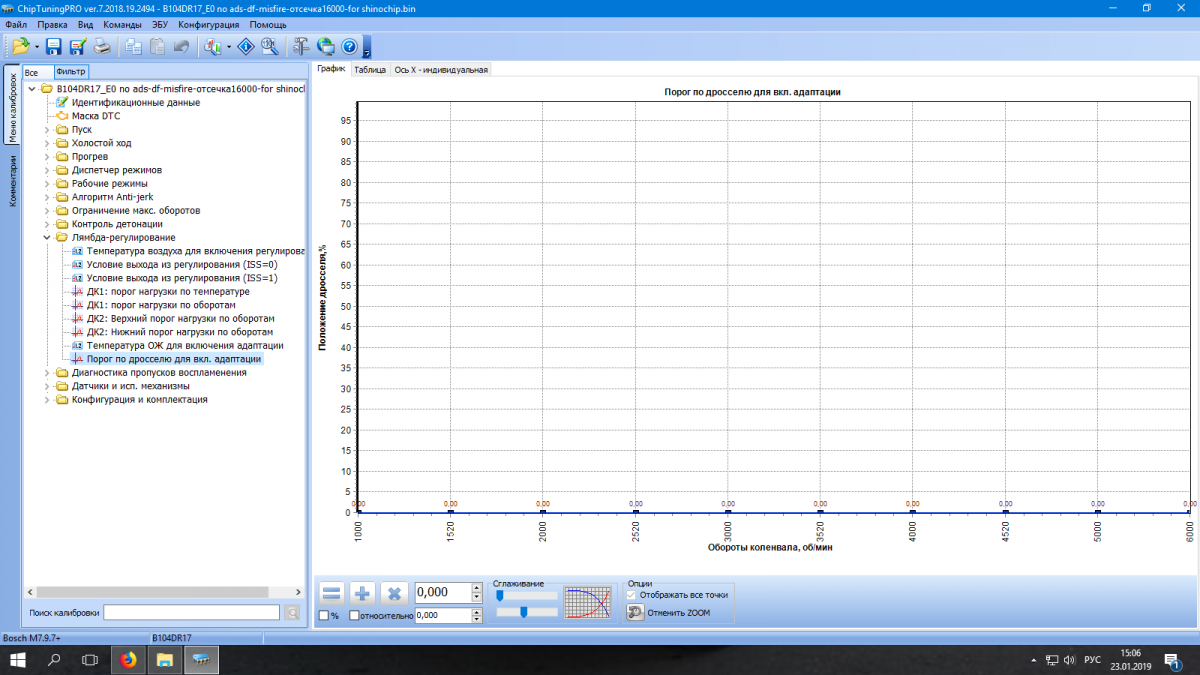Viewport: 1200px width, 675px height.
Task: Click the globe and monitor toolbar icon
Action: [x=325, y=46]
